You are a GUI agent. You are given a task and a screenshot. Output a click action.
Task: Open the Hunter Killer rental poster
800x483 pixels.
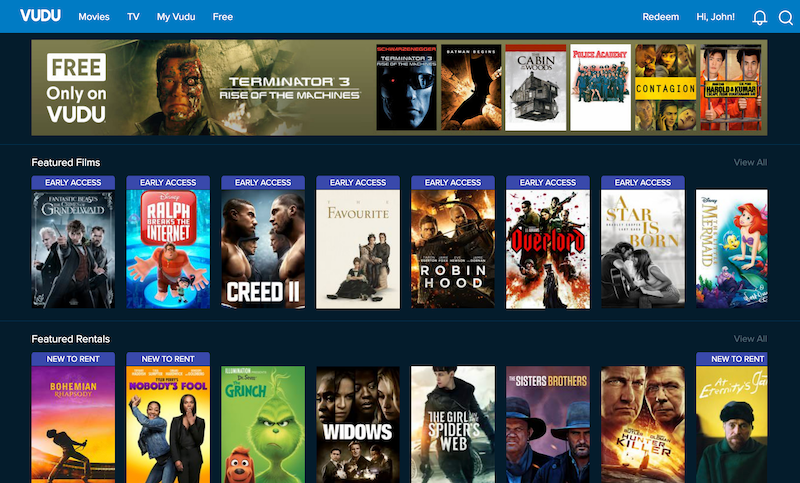click(x=643, y=424)
